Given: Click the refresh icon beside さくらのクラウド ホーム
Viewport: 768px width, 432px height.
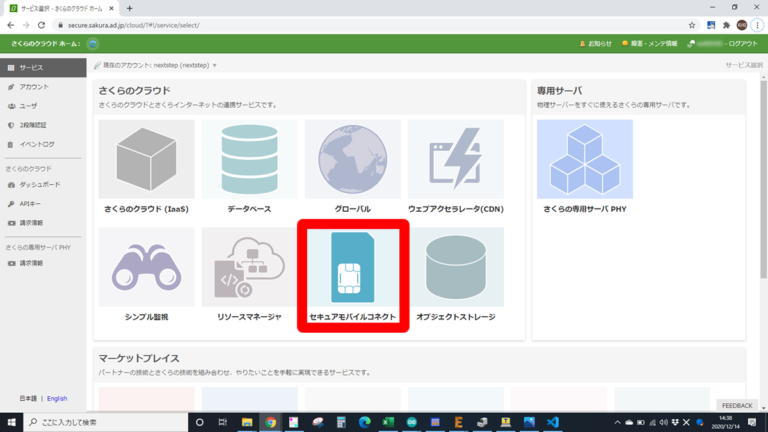Looking at the screenshot, I should (93, 44).
